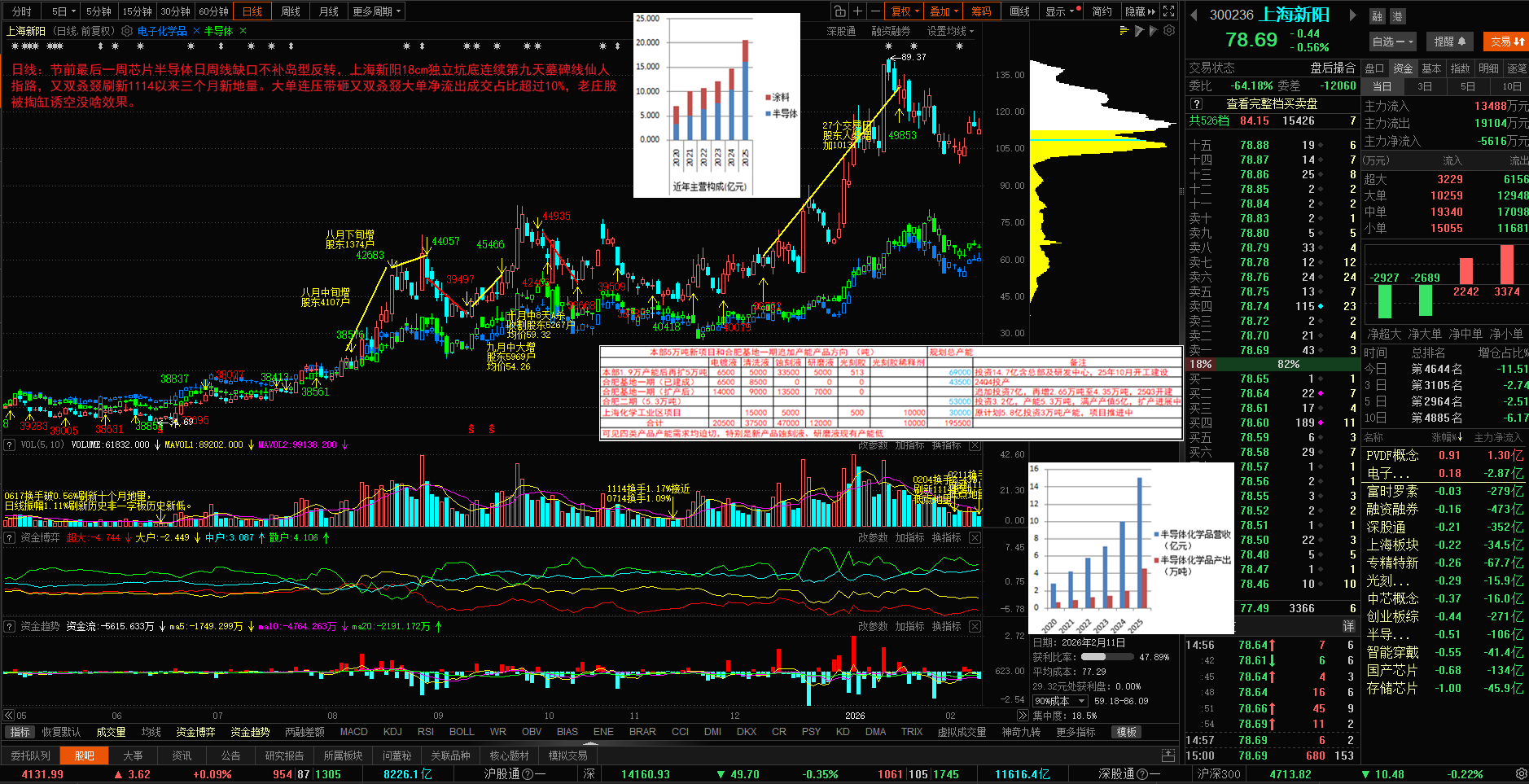The width and height of the screenshot is (1529, 784).
Task: Click the 18% / 82% buy-sell ratio bar
Action: point(1273,364)
